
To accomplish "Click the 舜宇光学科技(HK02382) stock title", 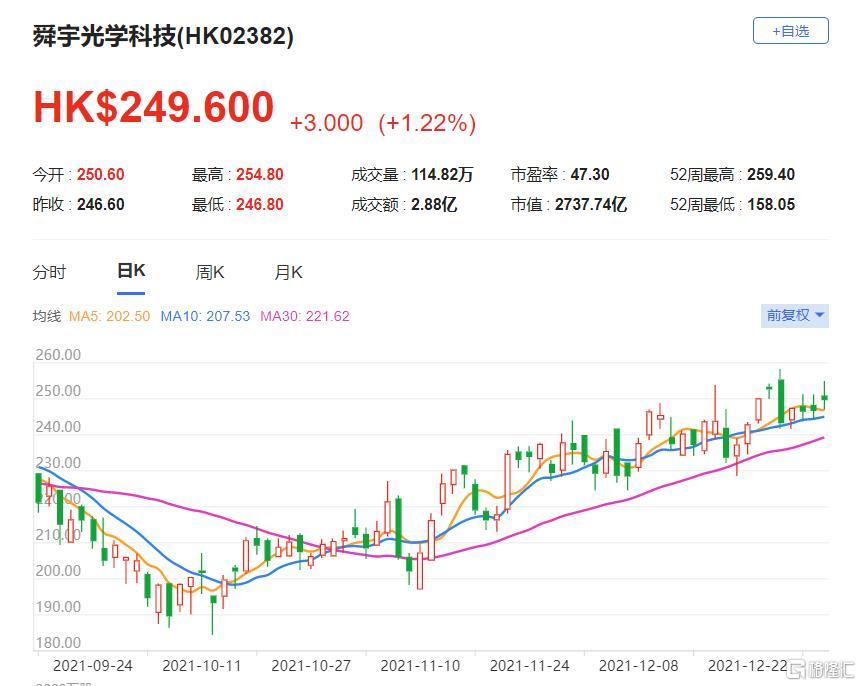I will [163, 36].
